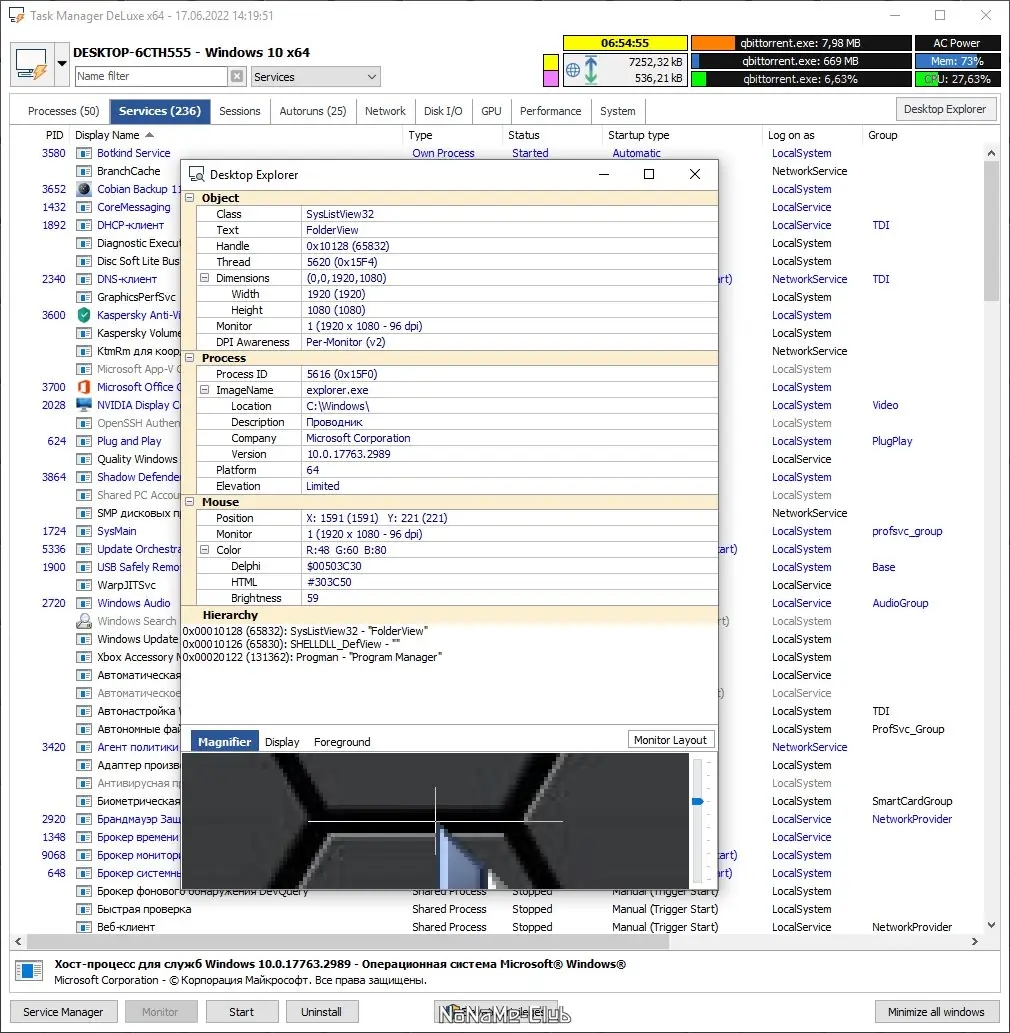
Task: Collapse the Object section
Action: [190, 198]
